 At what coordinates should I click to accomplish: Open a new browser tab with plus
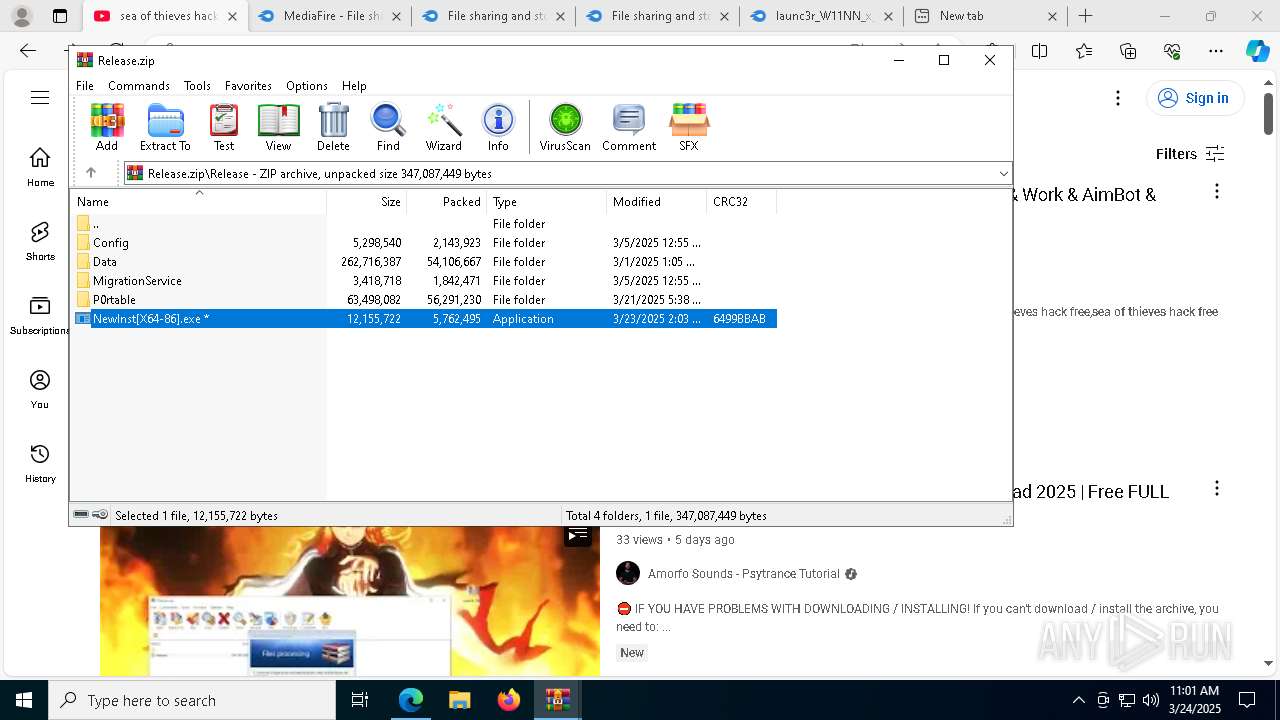[1085, 16]
